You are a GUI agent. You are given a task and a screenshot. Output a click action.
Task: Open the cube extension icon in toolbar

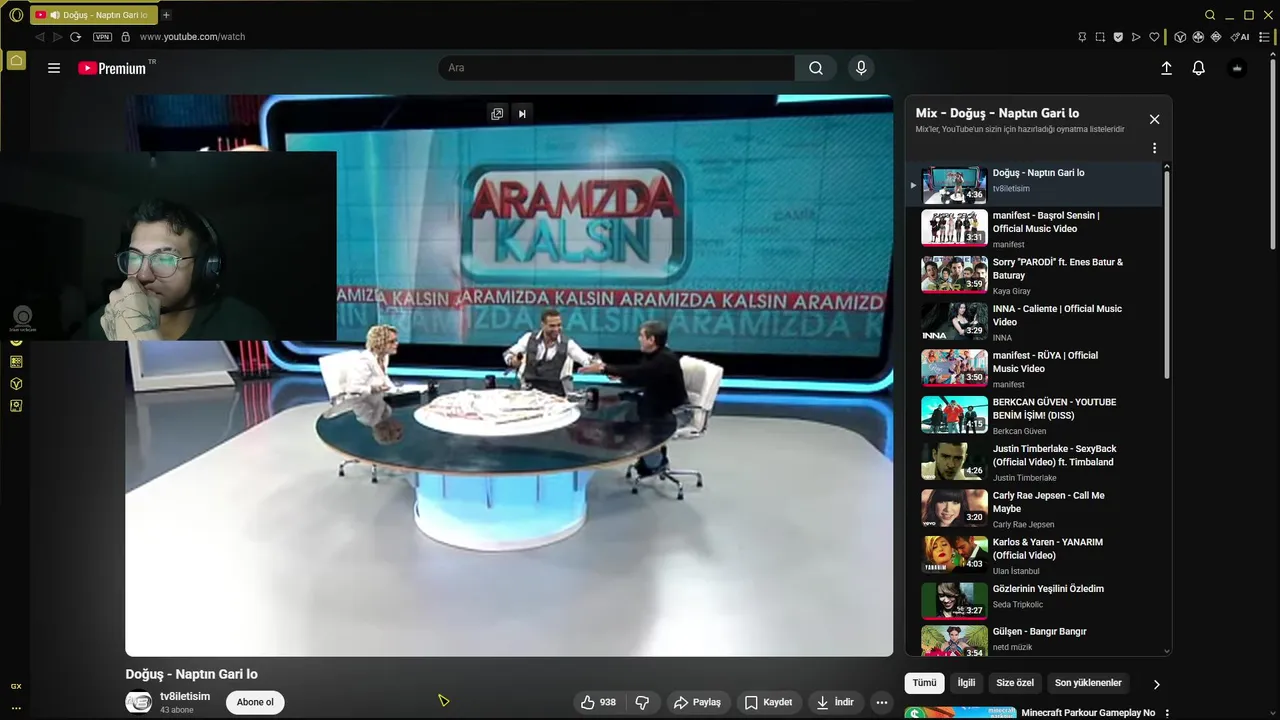(x=1180, y=37)
